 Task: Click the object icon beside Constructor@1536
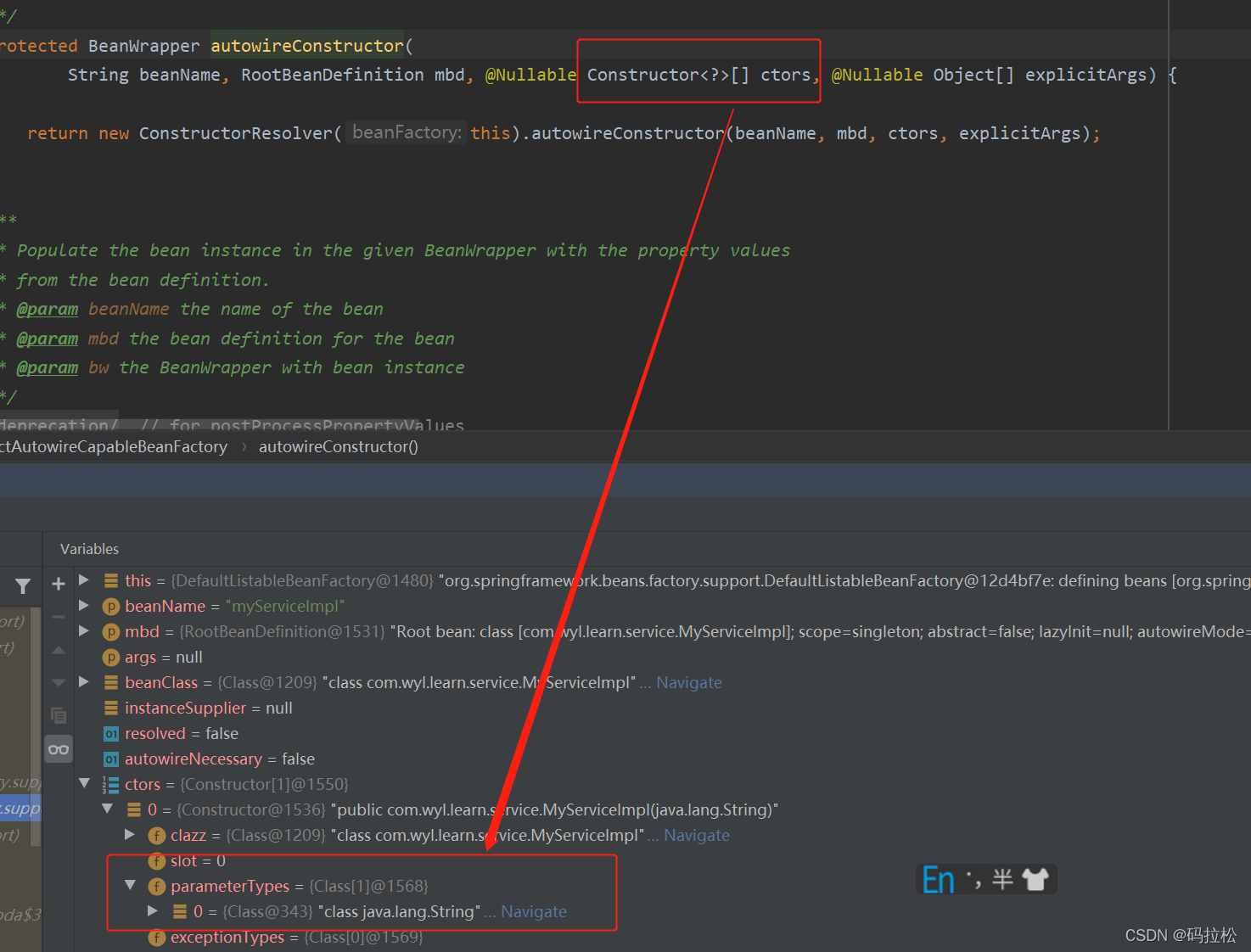click(x=134, y=809)
